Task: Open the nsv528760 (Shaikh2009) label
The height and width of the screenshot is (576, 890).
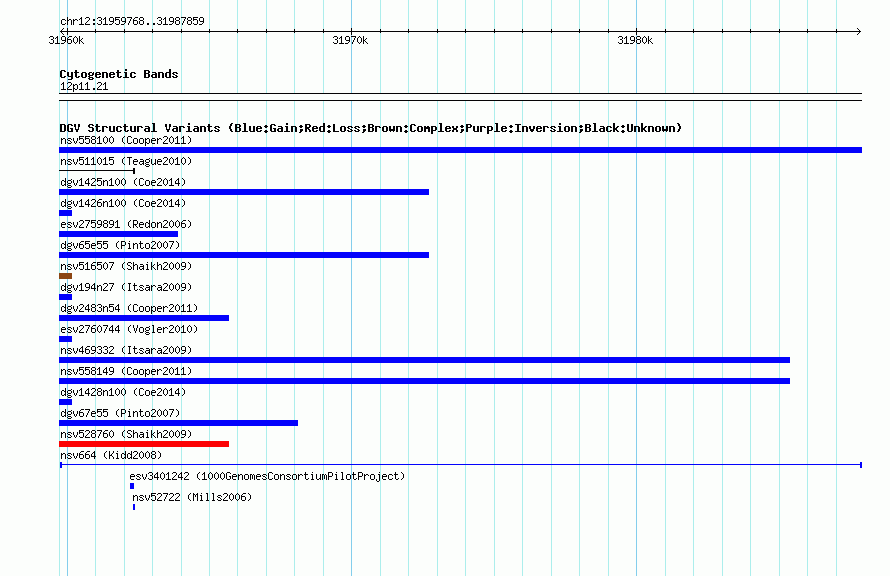Action: (x=126, y=434)
